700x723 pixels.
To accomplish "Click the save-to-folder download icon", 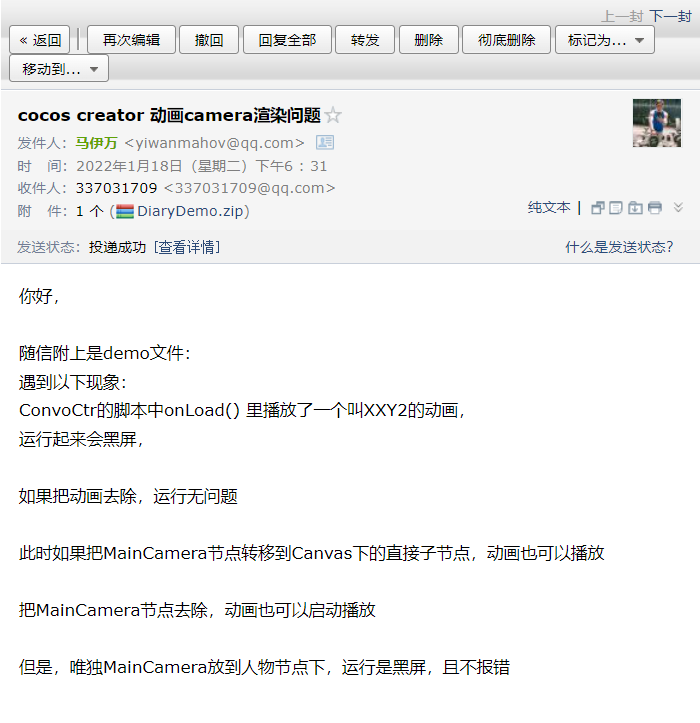I will pos(635,208).
